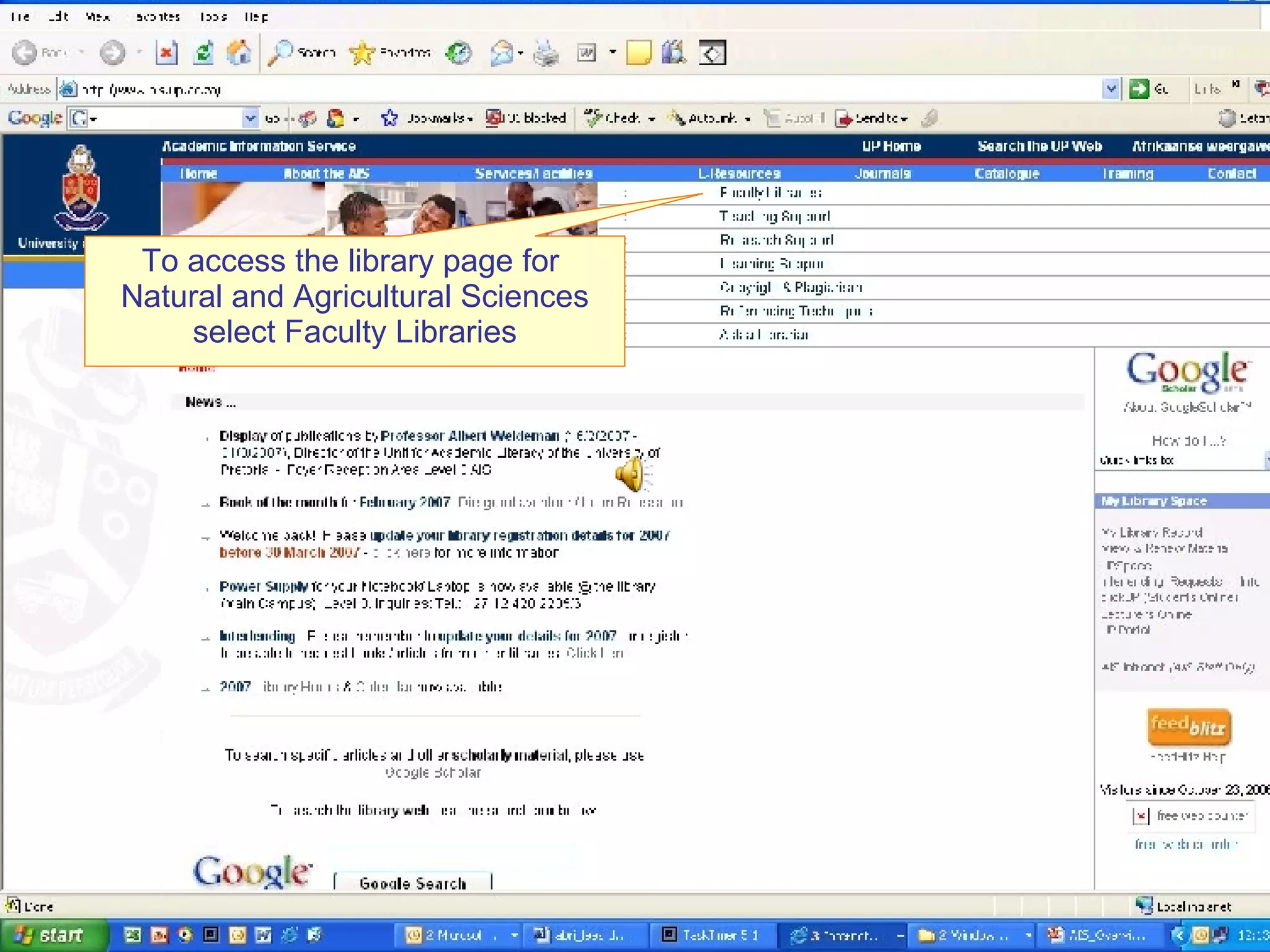Open the address bar dropdown arrow
The image size is (1270, 952).
tap(1111, 89)
